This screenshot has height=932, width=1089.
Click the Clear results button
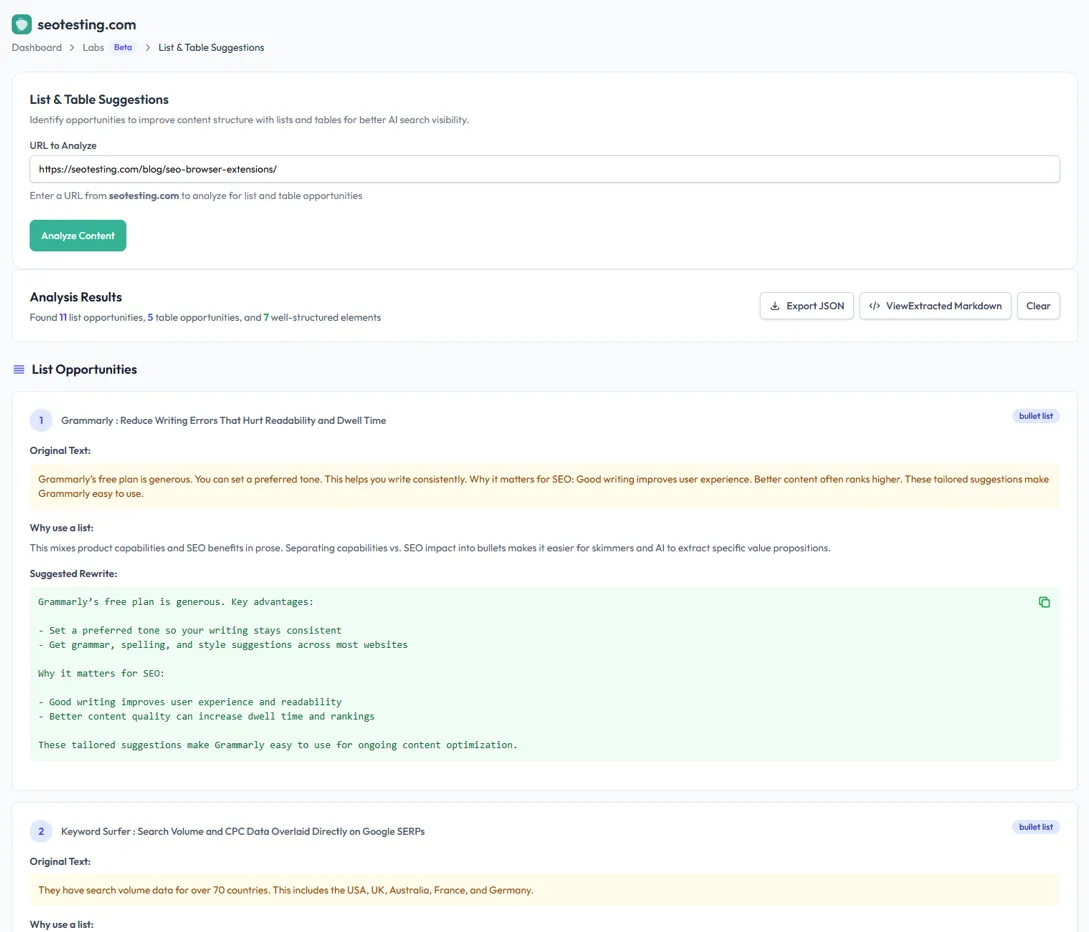[x=1038, y=306]
